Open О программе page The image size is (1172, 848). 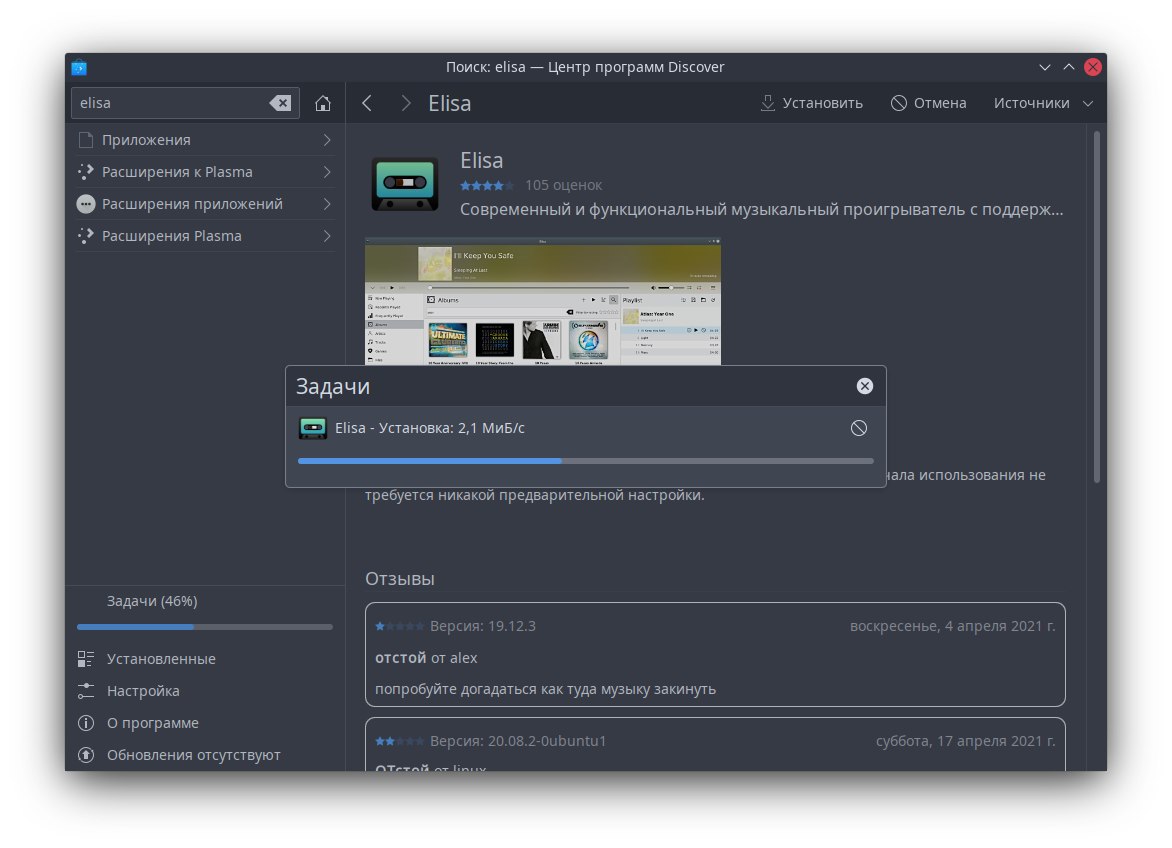coord(205,723)
